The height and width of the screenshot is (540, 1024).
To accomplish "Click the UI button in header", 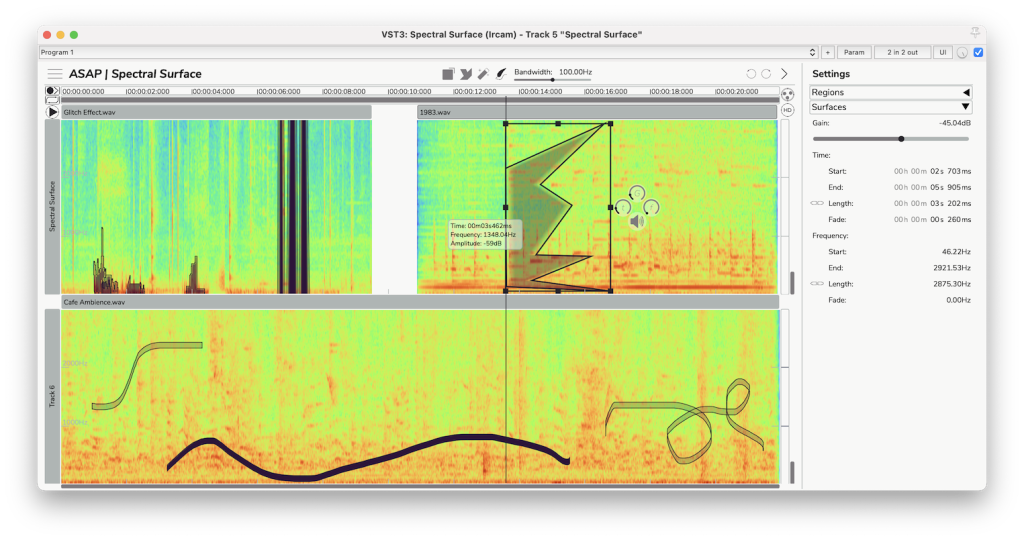I will pos(942,52).
